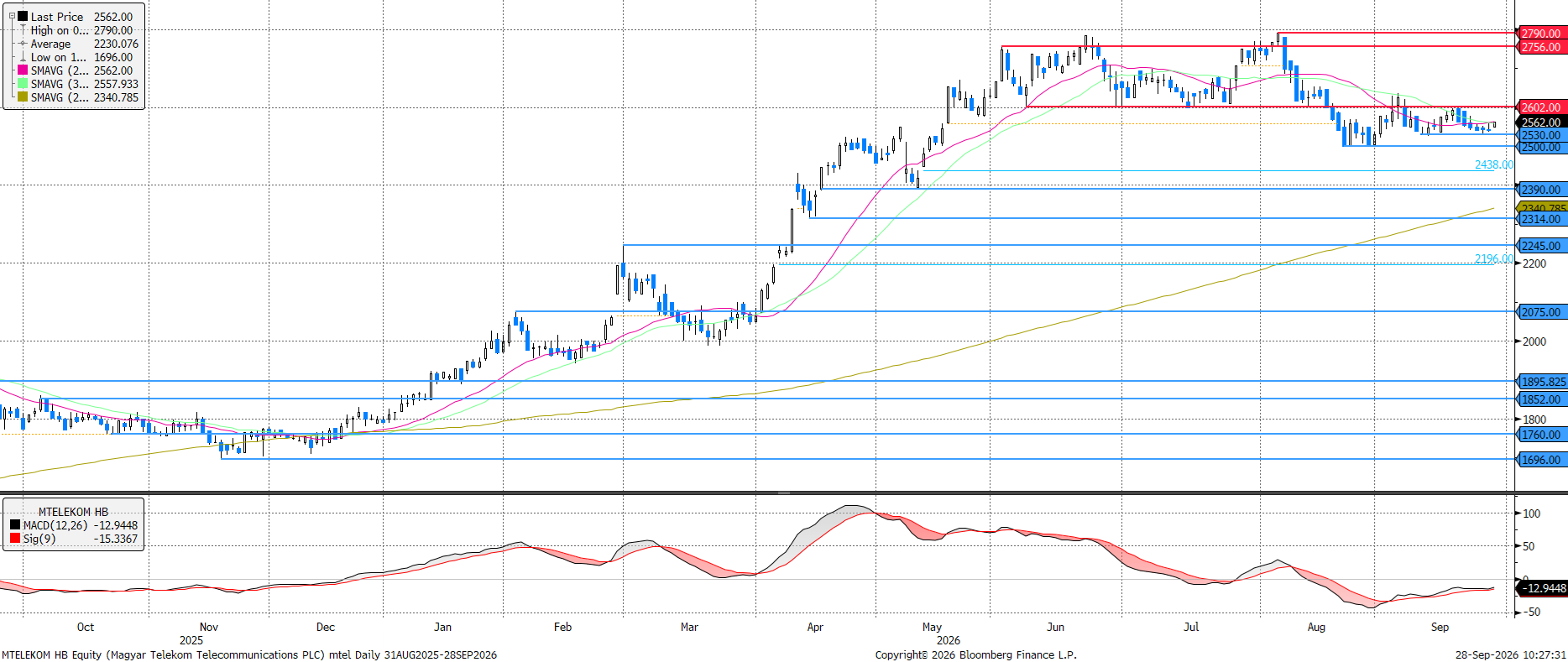Select the 2790.00 red price label

pyautogui.click(x=1543, y=34)
